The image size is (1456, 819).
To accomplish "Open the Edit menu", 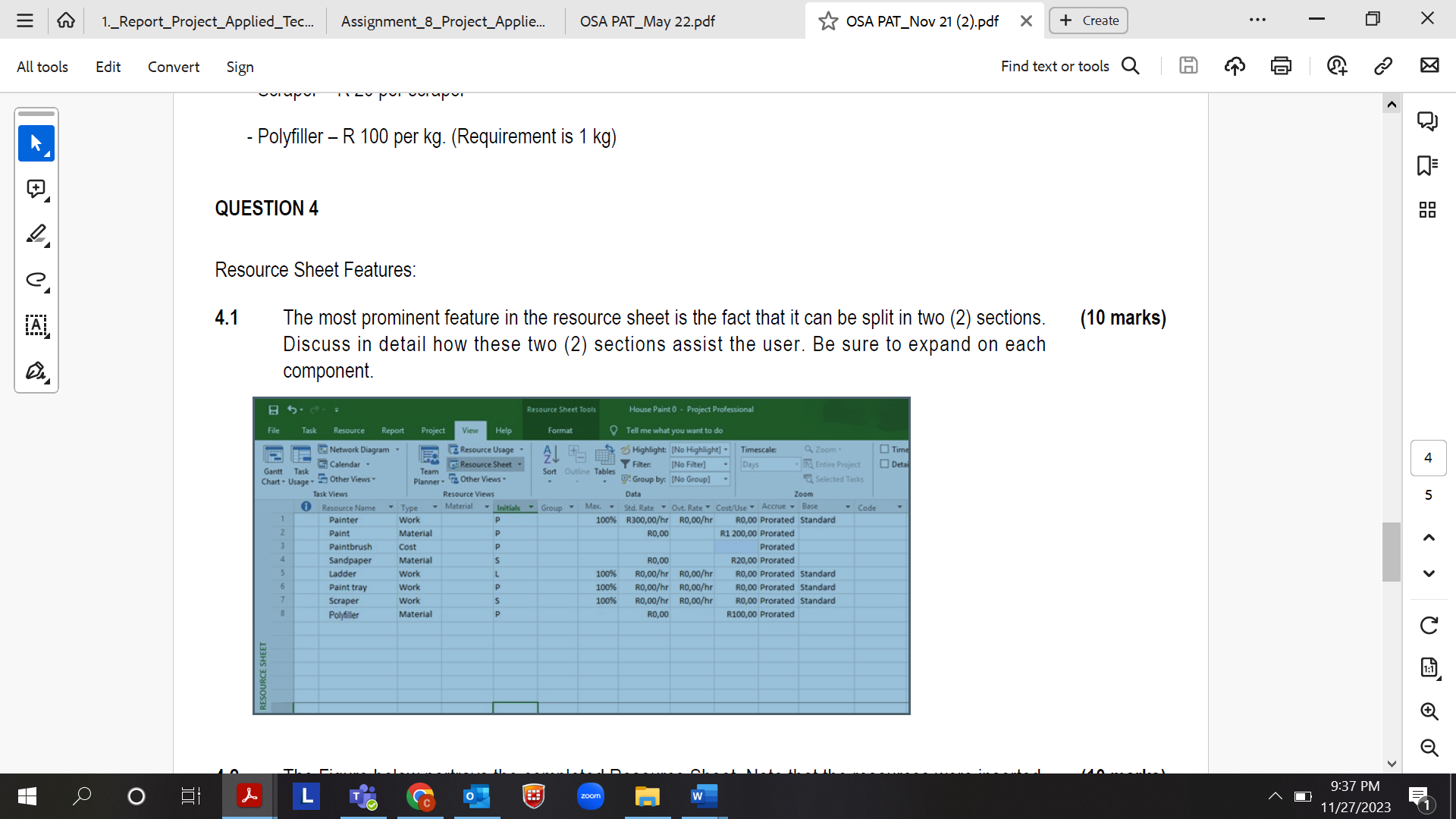I will 108,67.
